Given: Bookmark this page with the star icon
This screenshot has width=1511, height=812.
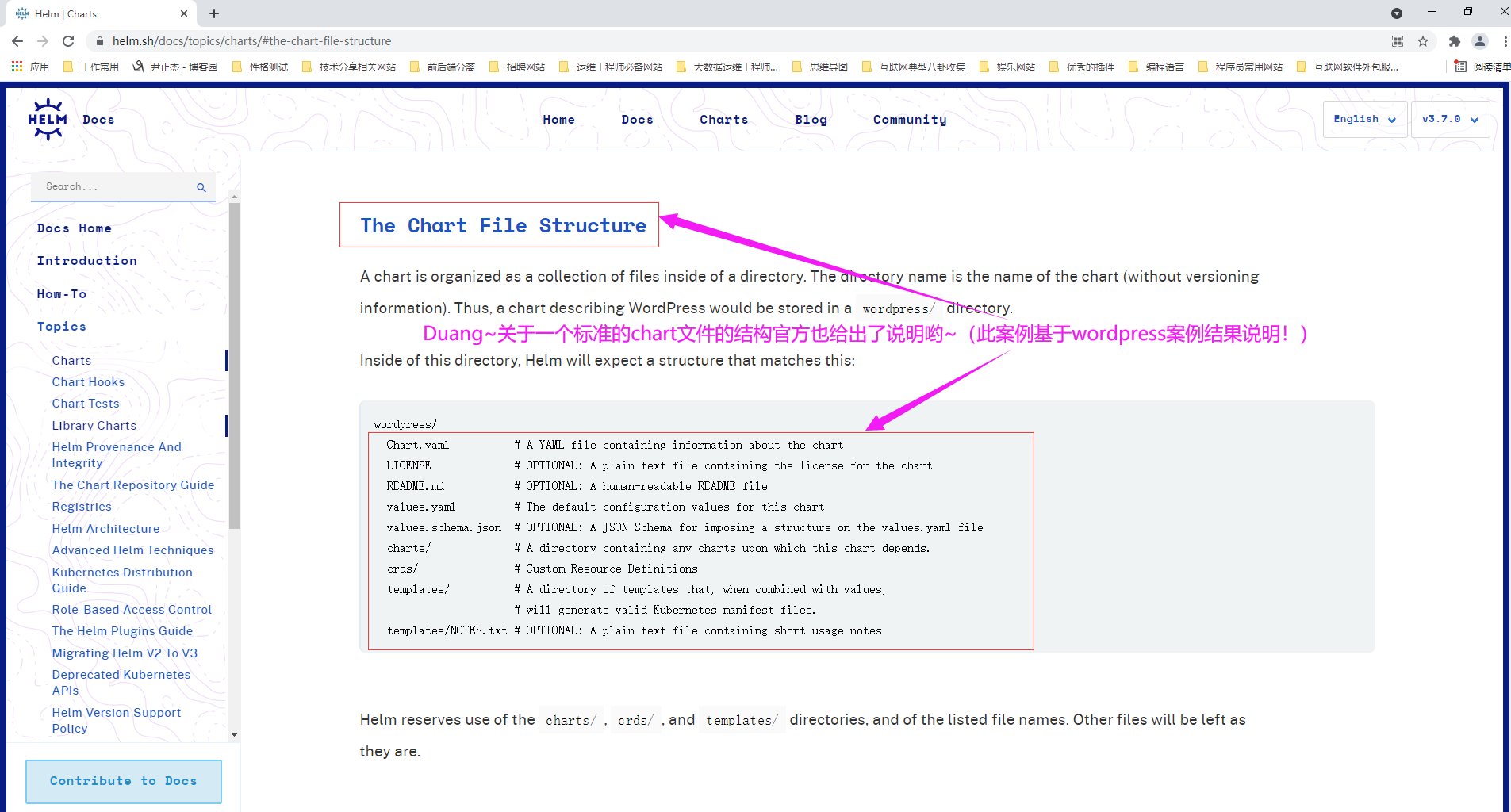Looking at the screenshot, I should pyautogui.click(x=1423, y=41).
